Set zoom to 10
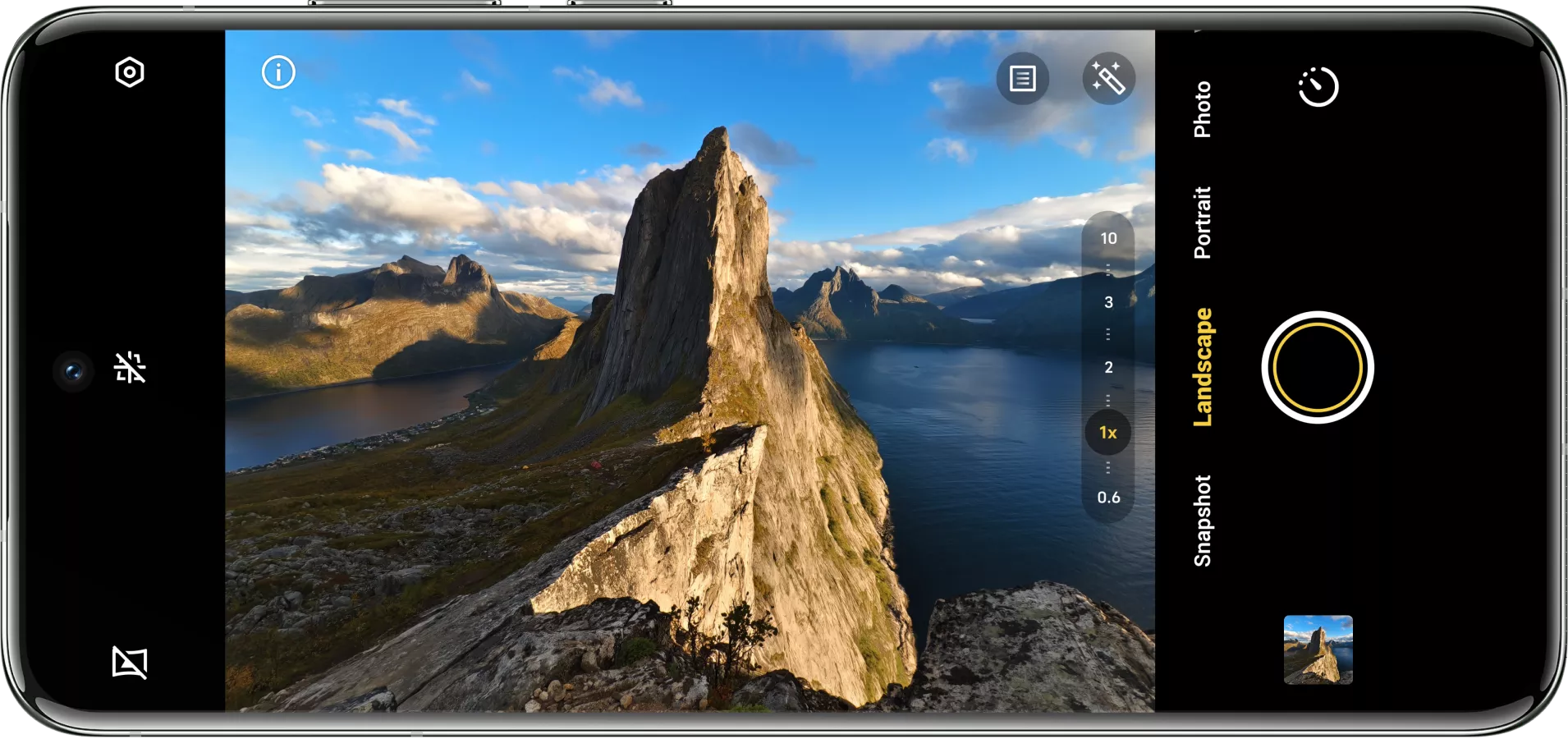This screenshot has height=739, width=1568. point(1108,238)
